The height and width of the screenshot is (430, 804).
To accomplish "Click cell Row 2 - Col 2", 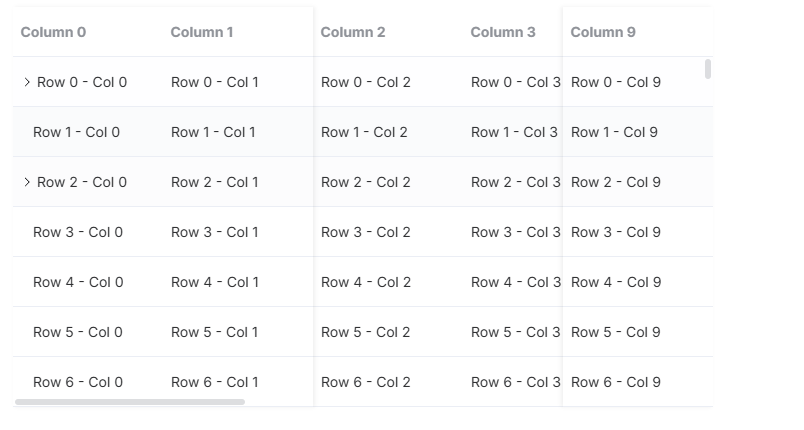I will 366,182.
